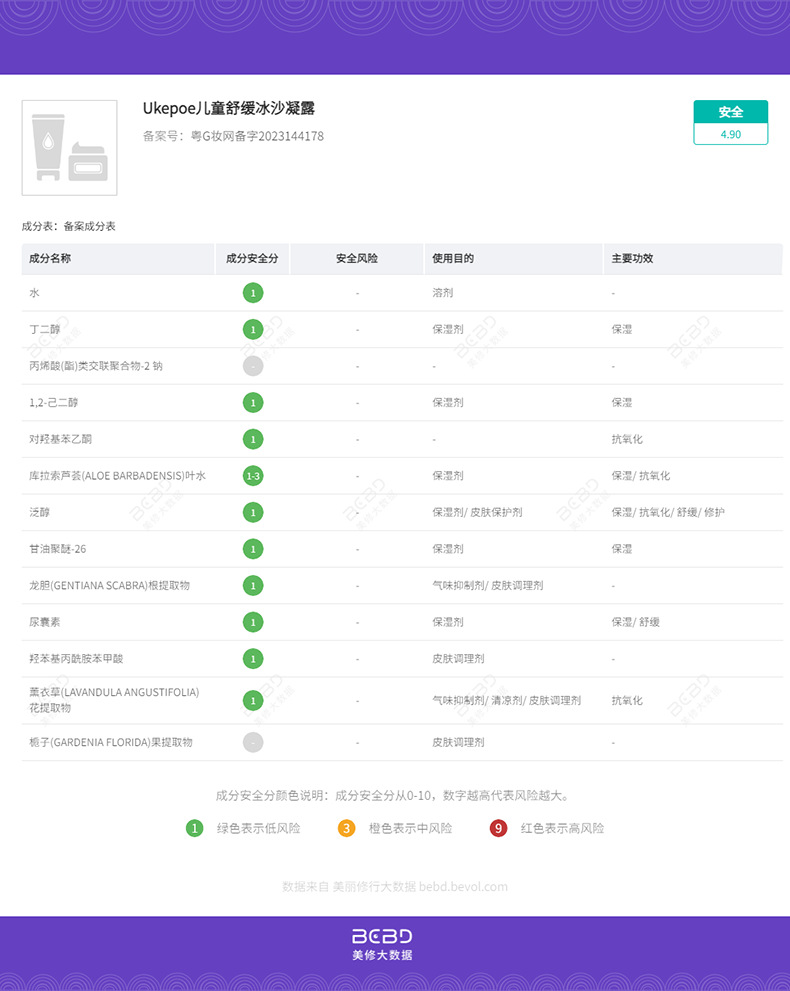Click the green score badge for 泛醇
Viewport: 790px width, 991px height.
click(x=253, y=513)
